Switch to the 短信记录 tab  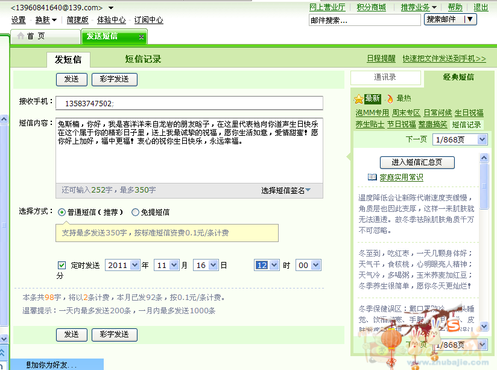(x=143, y=59)
